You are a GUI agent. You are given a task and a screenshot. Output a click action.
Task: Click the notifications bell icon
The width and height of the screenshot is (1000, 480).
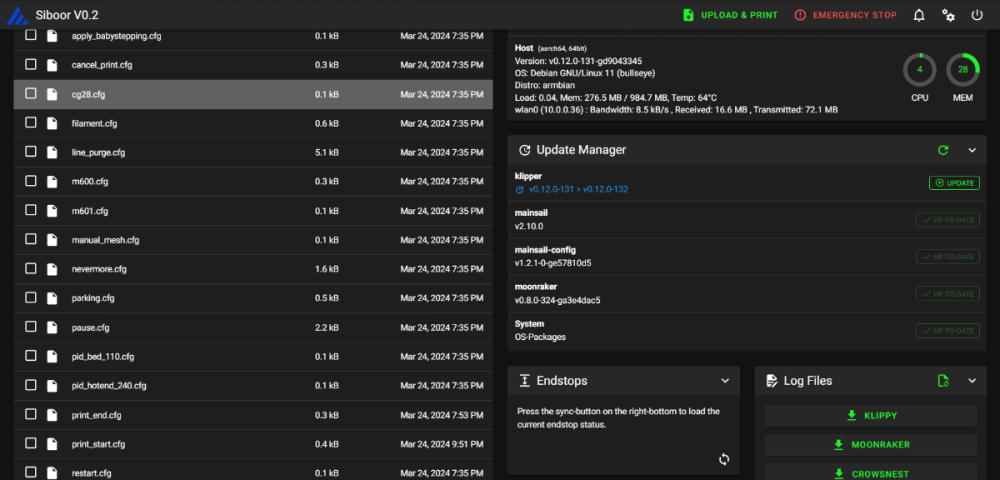tap(918, 15)
